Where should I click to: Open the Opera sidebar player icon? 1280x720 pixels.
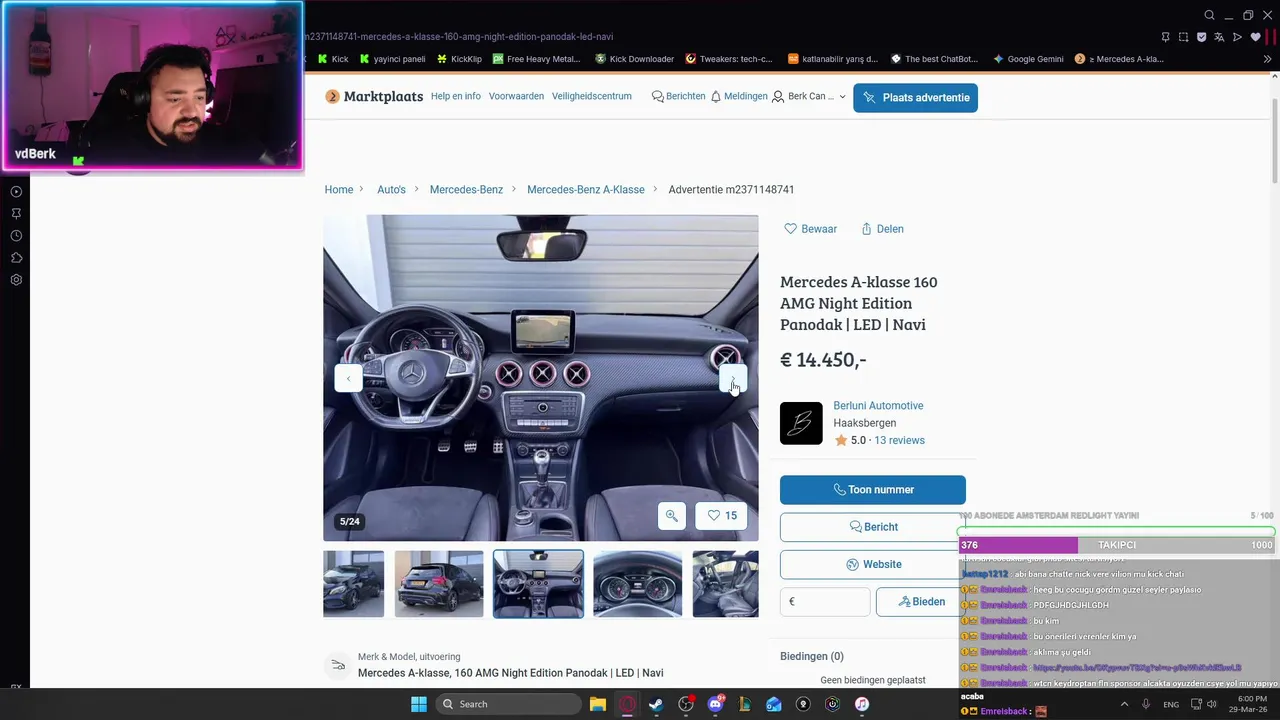16,191
